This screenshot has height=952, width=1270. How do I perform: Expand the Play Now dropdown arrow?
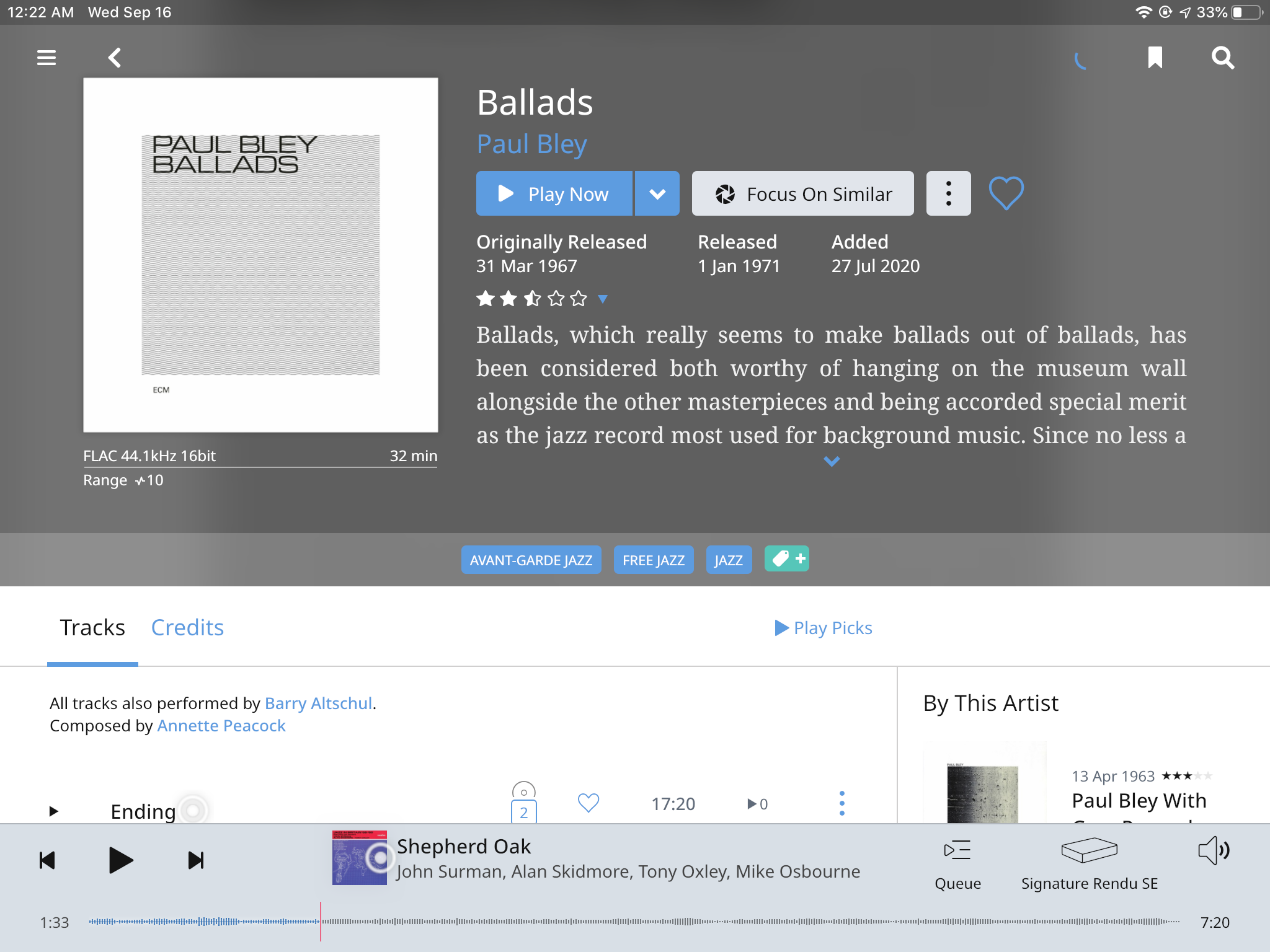click(x=657, y=193)
